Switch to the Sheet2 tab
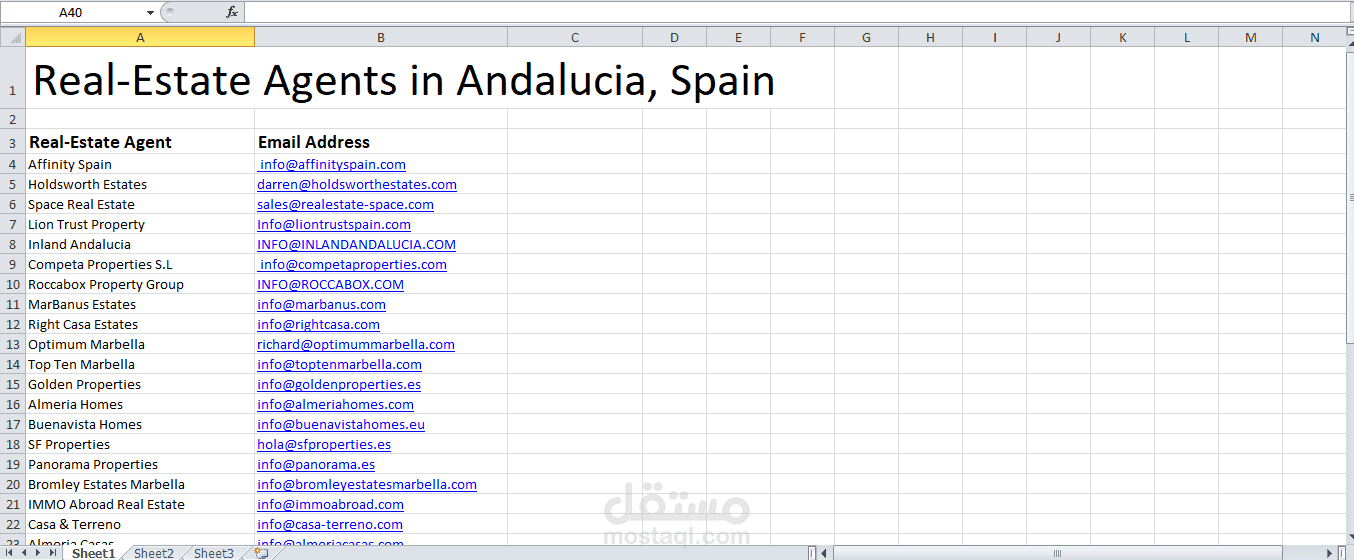 [x=153, y=553]
